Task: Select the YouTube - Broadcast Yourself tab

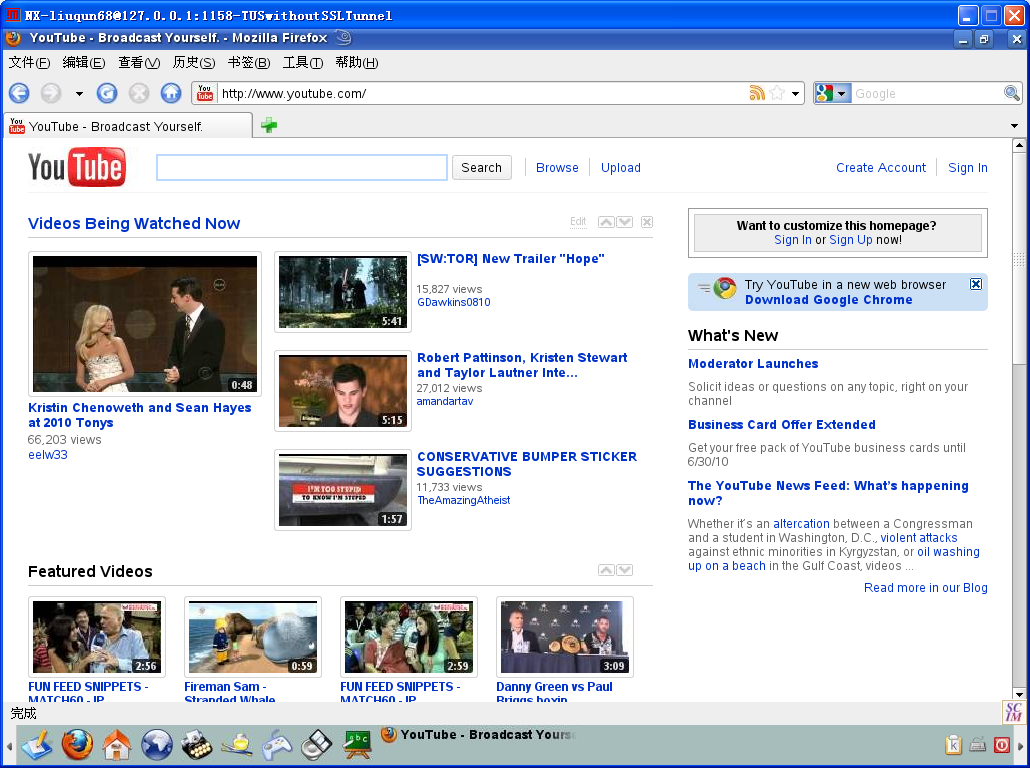Action: point(128,125)
